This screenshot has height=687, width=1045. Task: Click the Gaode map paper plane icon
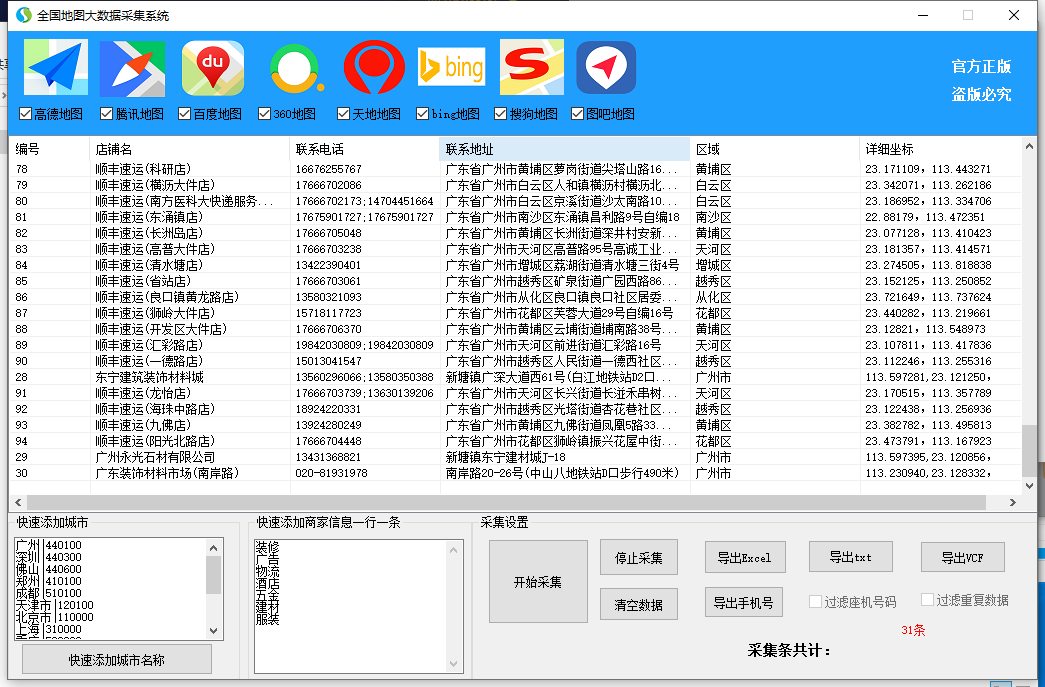click(x=56, y=67)
